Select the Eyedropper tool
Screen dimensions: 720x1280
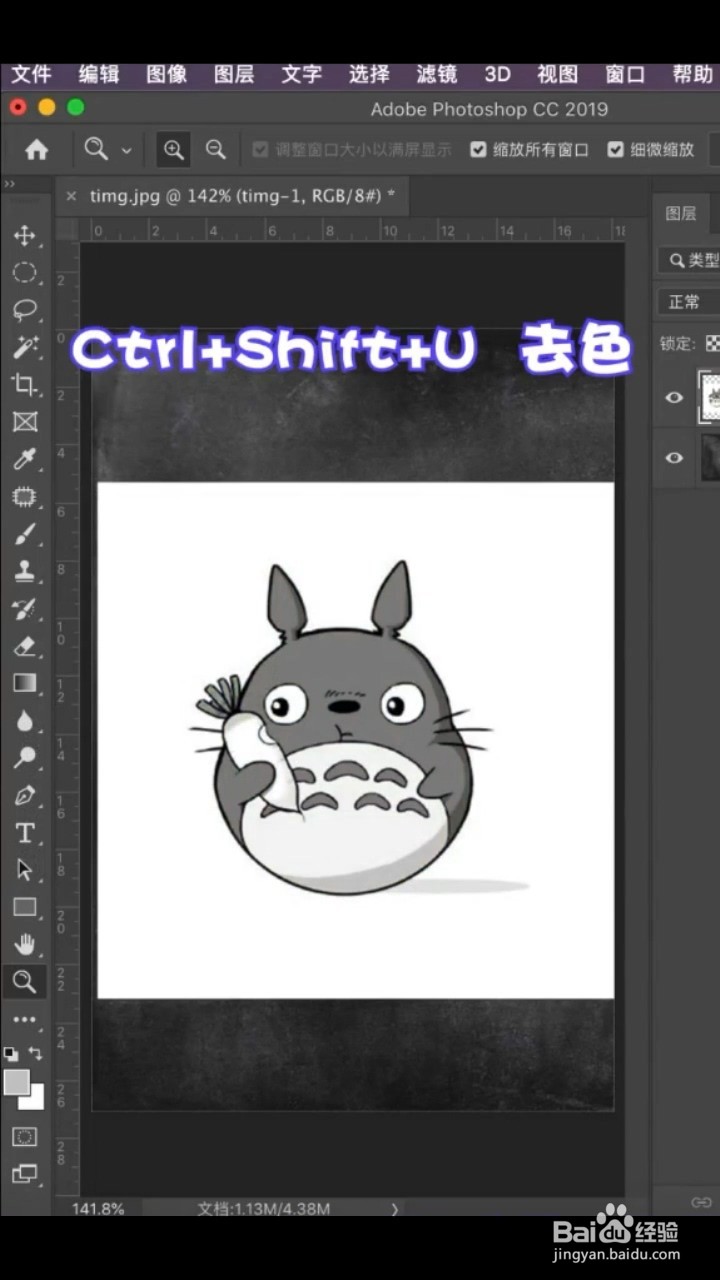click(24, 460)
